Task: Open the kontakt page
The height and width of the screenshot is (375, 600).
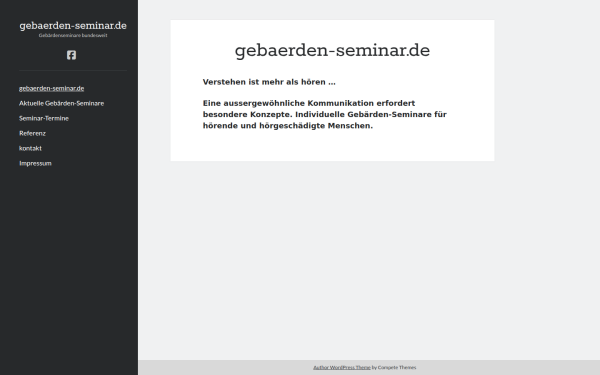Action: pos(31,148)
